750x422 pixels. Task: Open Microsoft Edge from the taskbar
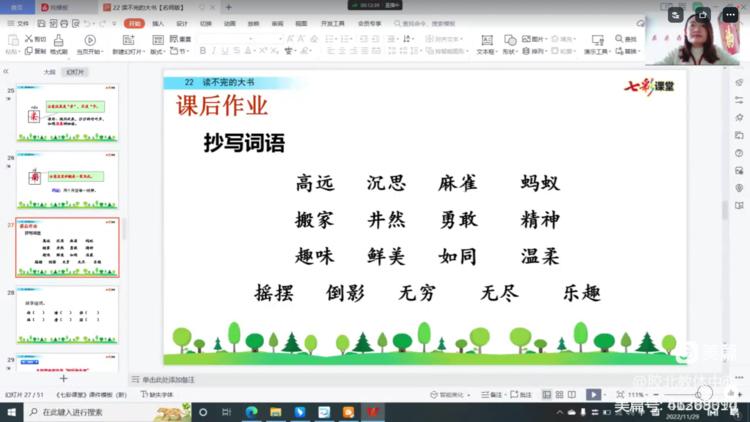pos(252,412)
